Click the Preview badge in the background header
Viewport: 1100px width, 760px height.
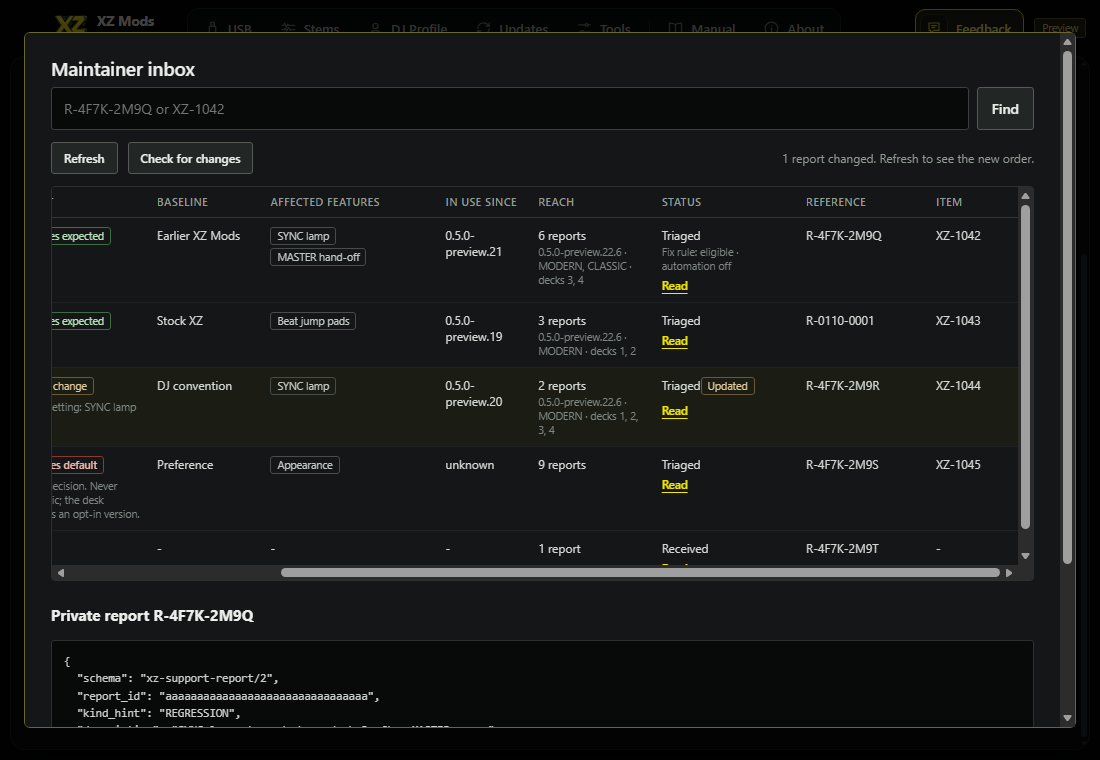(1059, 28)
